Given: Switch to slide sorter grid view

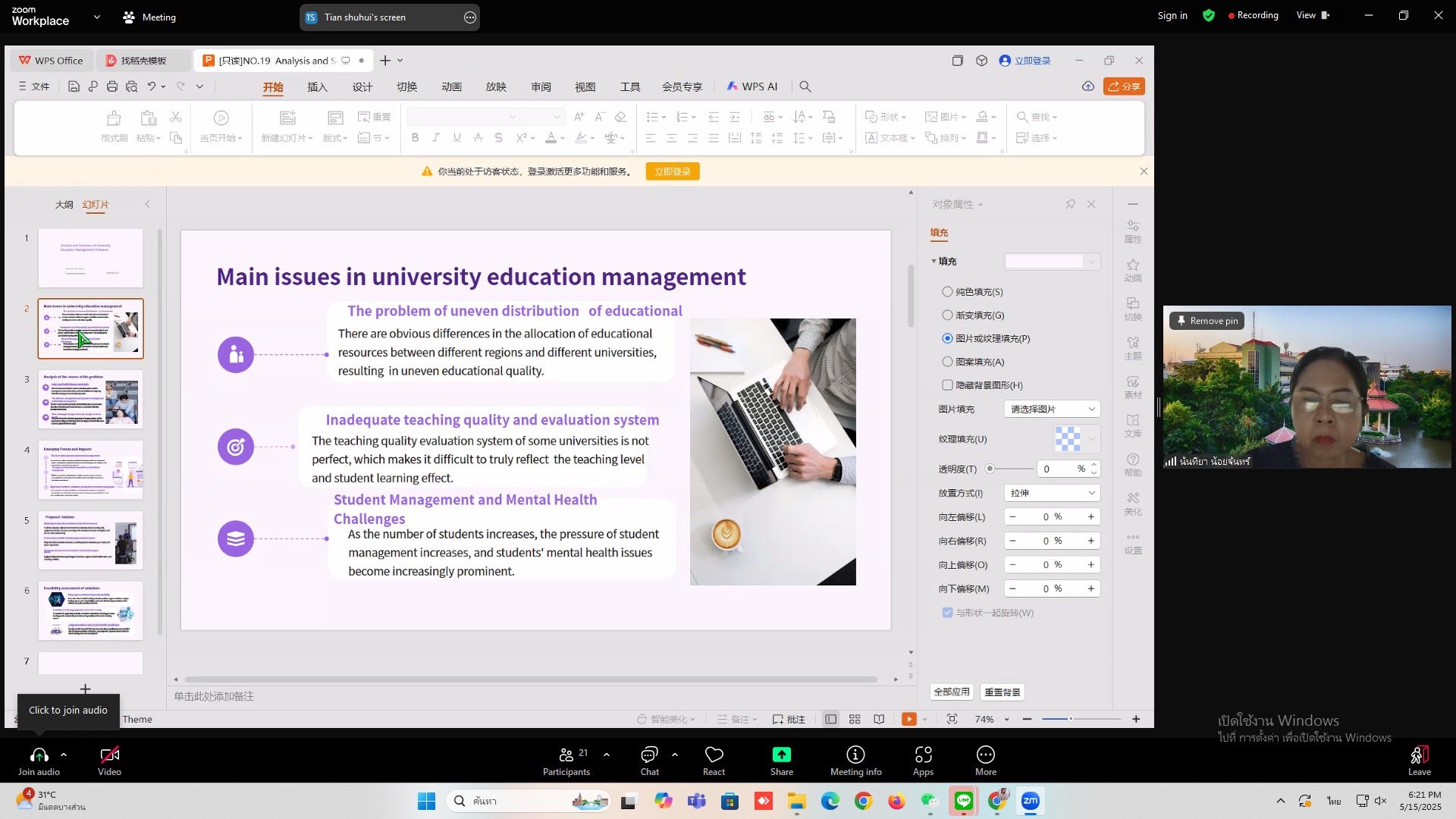Looking at the screenshot, I should tap(855, 719).
